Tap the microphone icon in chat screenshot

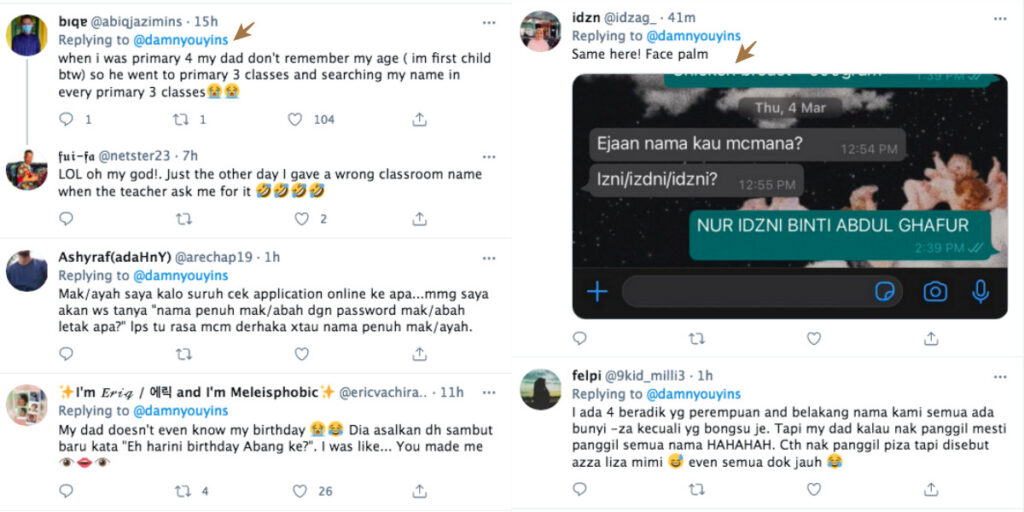tap(980, 291)
